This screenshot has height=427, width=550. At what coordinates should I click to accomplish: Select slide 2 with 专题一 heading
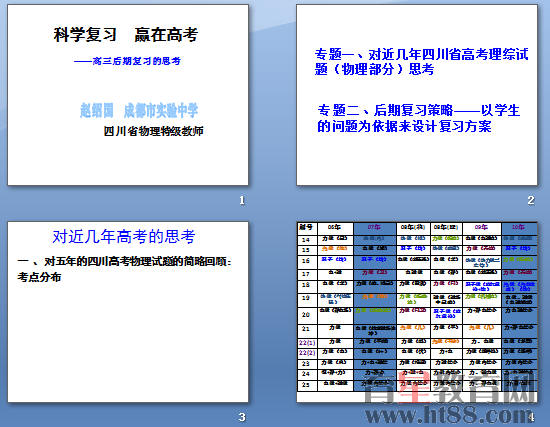pyautogui.click(x=417, y=95)
